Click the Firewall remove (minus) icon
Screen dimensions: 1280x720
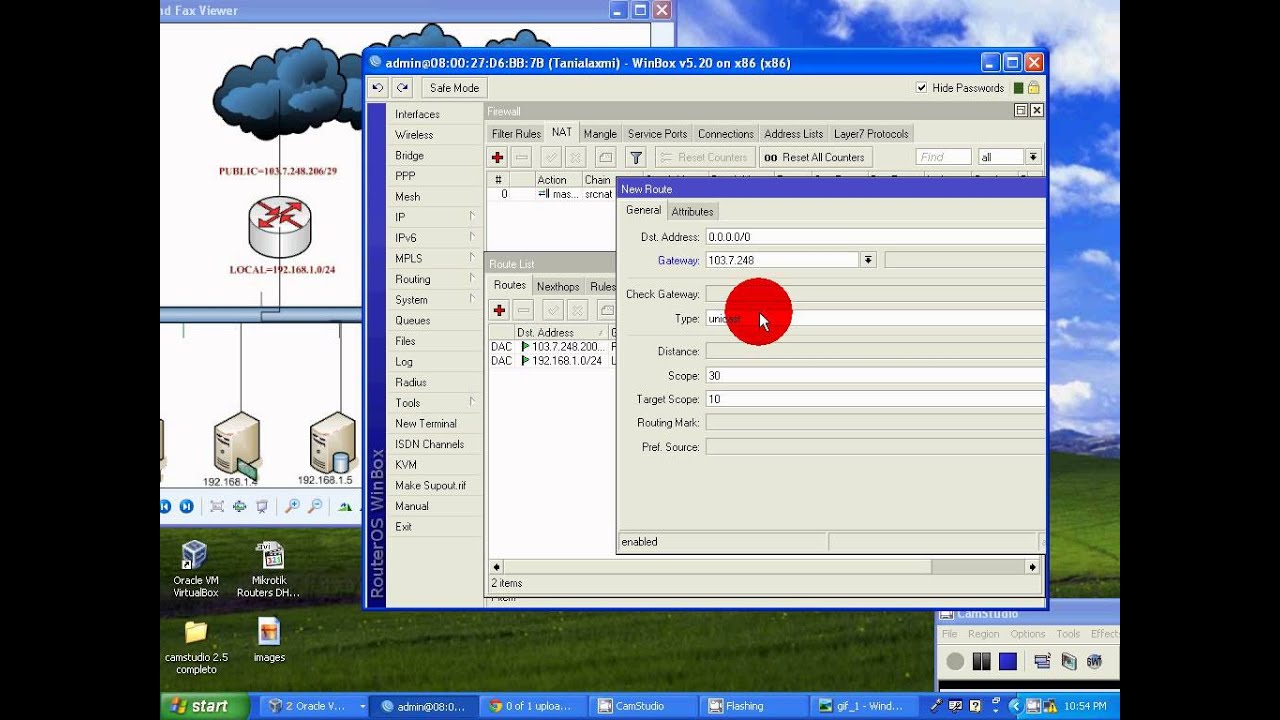[521, 157]
